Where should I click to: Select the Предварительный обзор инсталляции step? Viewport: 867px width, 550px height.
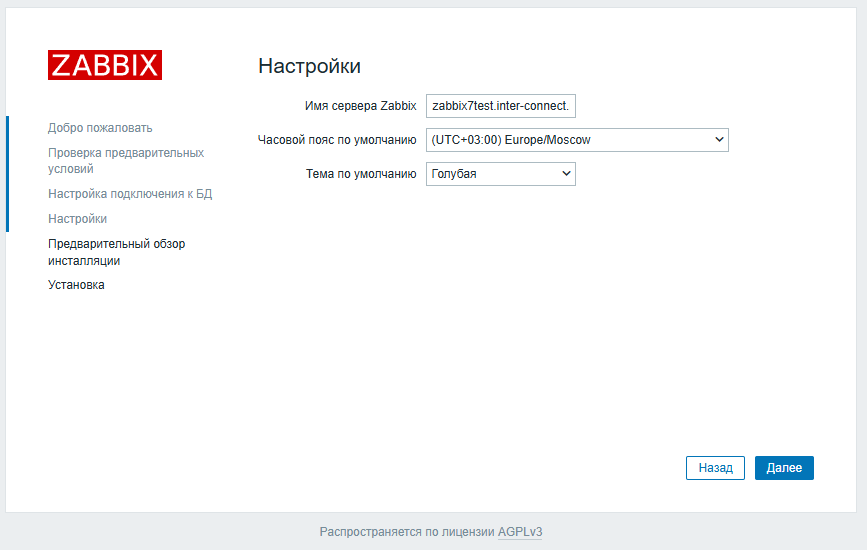117,252
